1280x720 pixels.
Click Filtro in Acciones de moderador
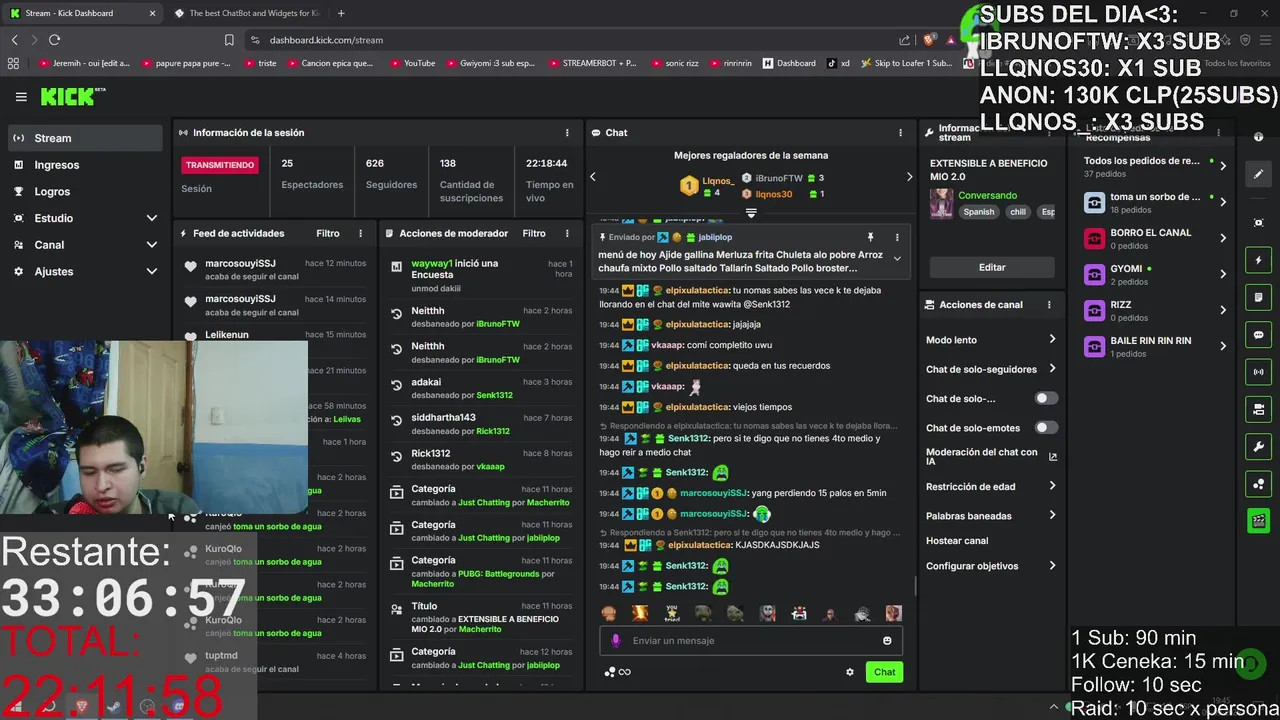(534, 233)
